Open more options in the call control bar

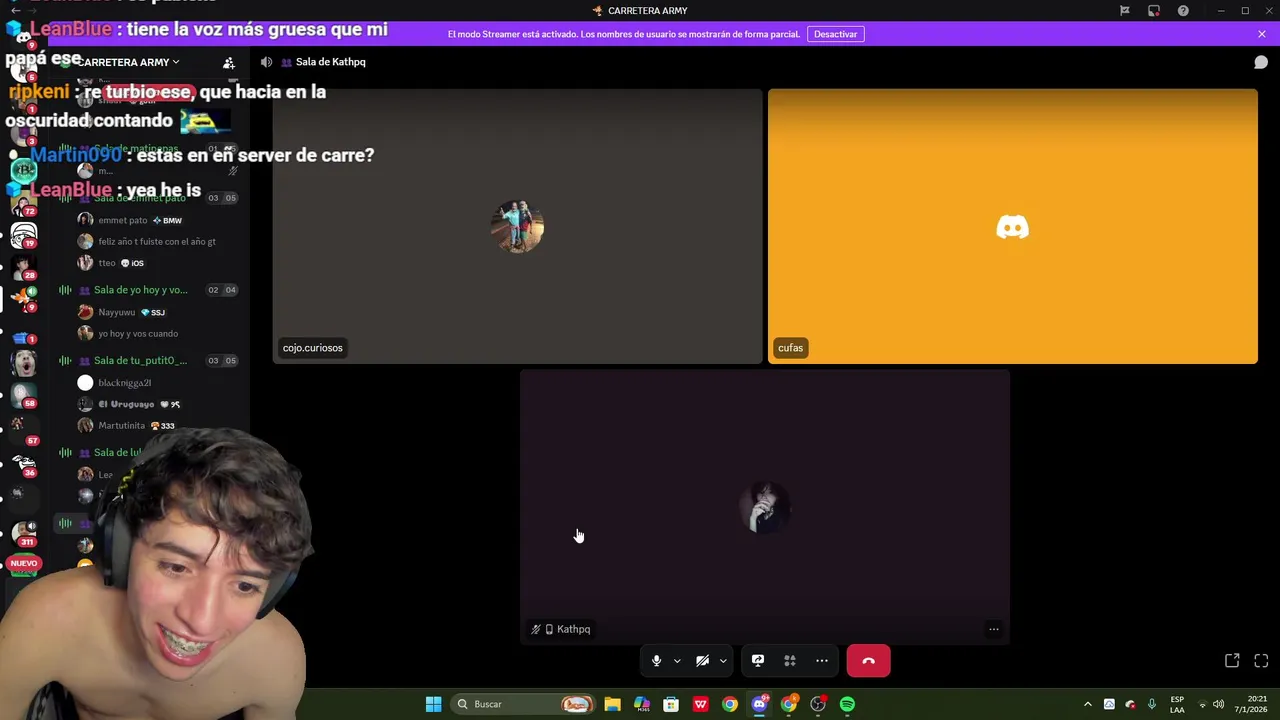(x=822, y=661)
